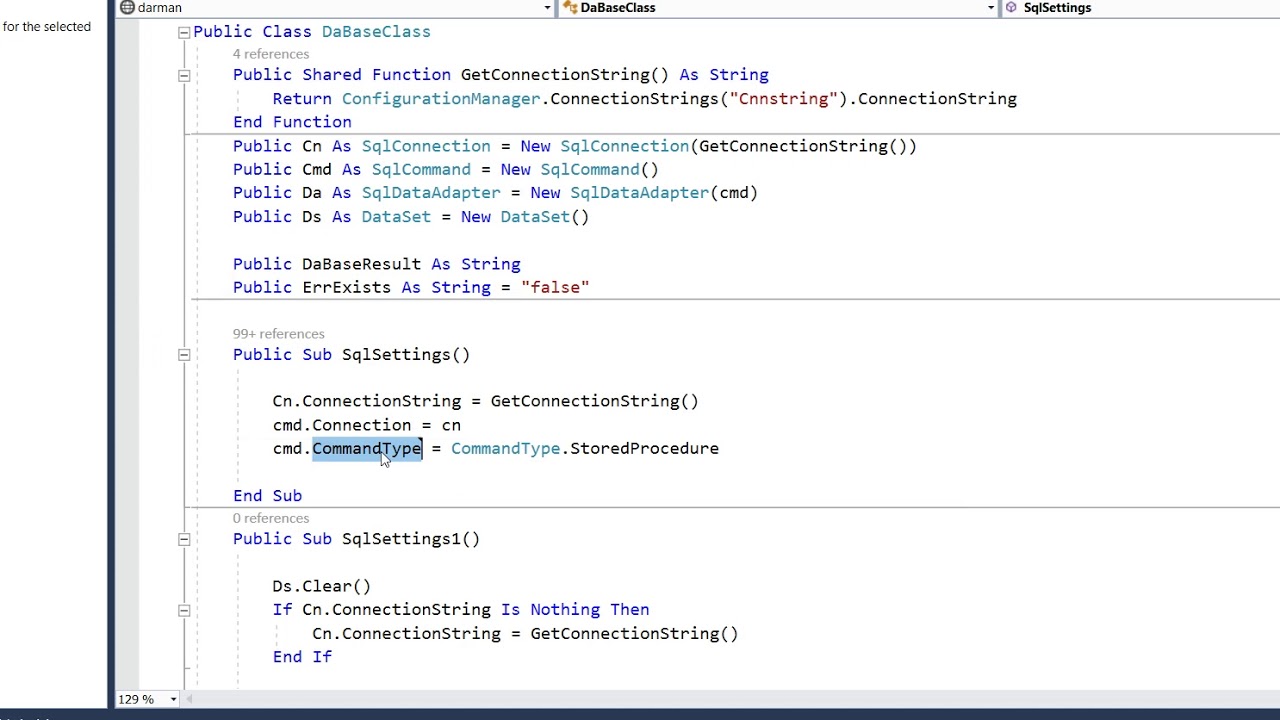Click SqlConnection type in Cn declaration
Viewport: 1280px width, 720px height.
(x=426, y=146)
